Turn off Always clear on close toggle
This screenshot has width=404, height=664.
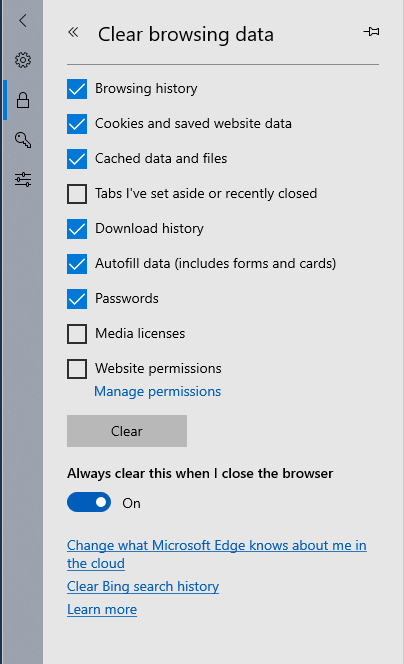tap(89, 502)
